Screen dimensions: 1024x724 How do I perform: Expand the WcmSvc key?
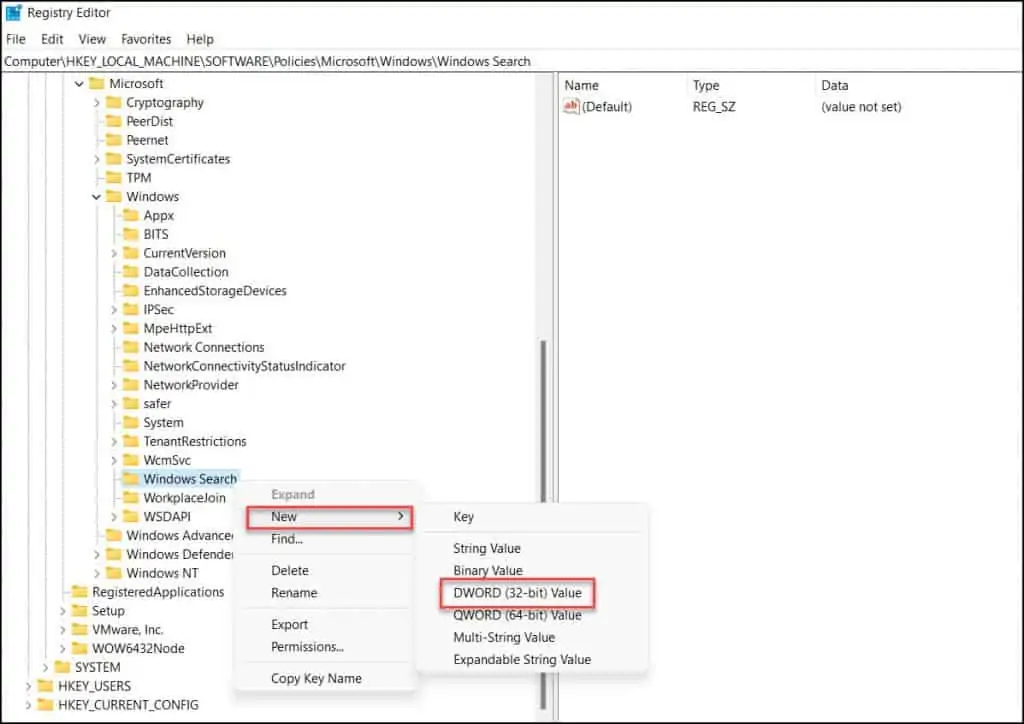tap(114, 460)
